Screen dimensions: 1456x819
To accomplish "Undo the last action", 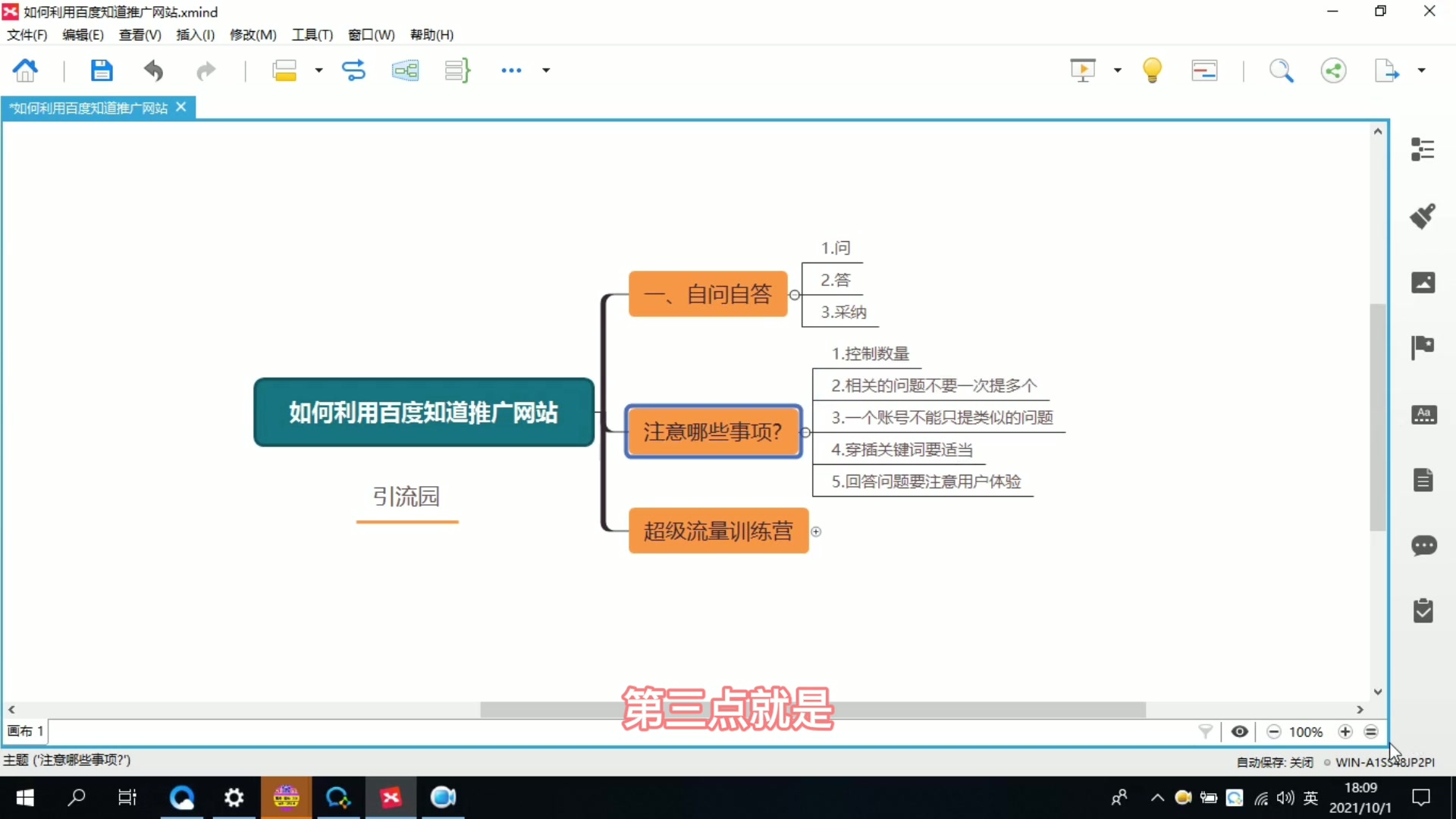I will pyautogui.click(x=154, y=71).
